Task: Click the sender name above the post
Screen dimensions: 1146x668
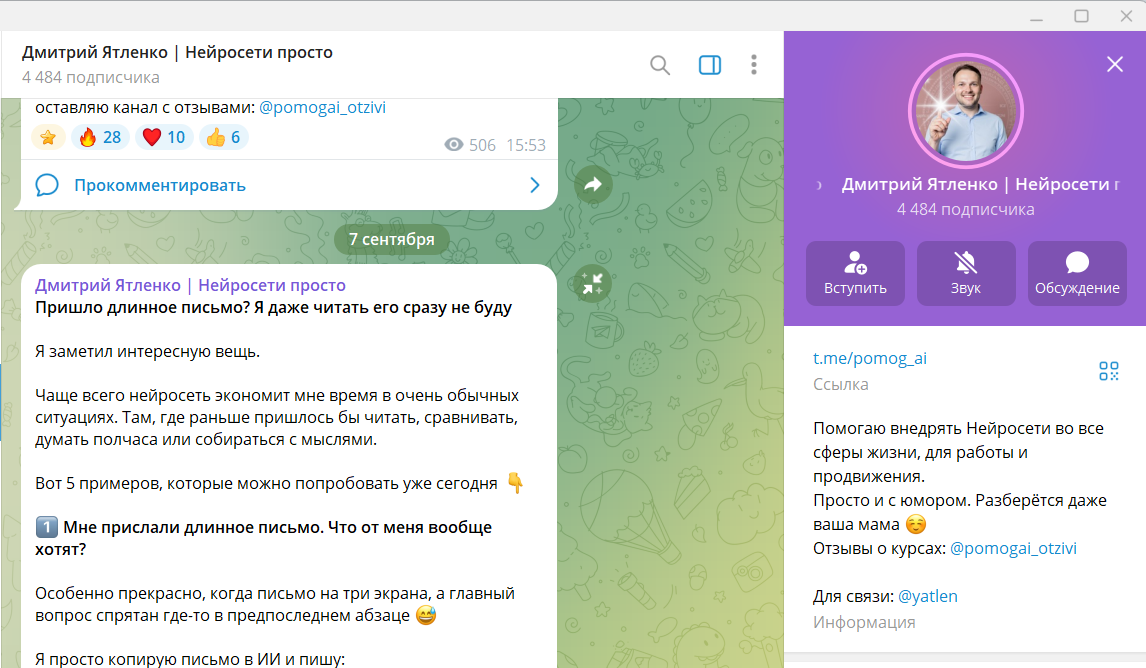Action: [190, 285]
